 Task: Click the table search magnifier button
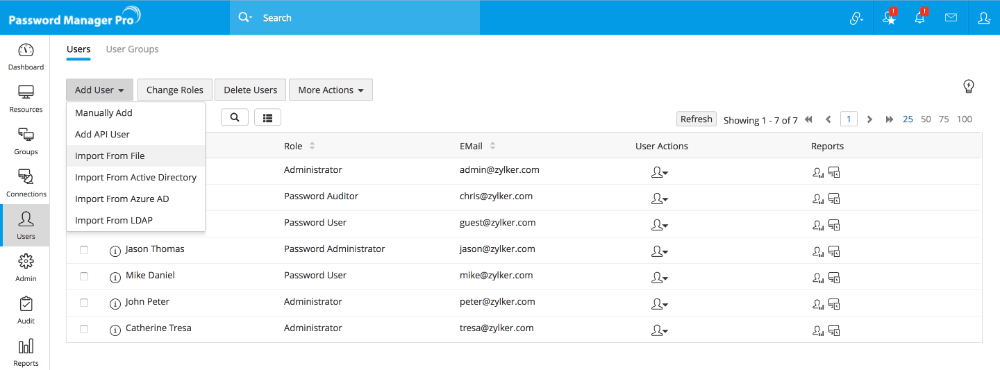pos(235,117)
